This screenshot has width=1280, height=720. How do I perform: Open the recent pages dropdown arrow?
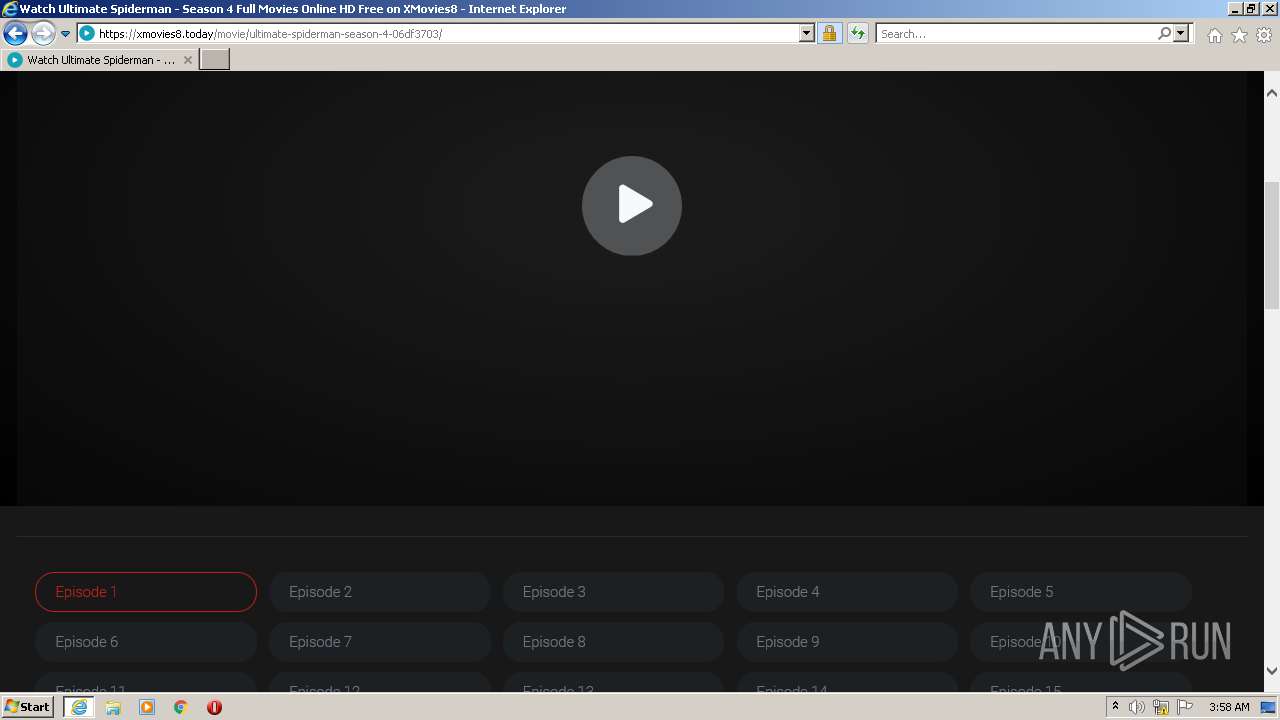(66, 34)
